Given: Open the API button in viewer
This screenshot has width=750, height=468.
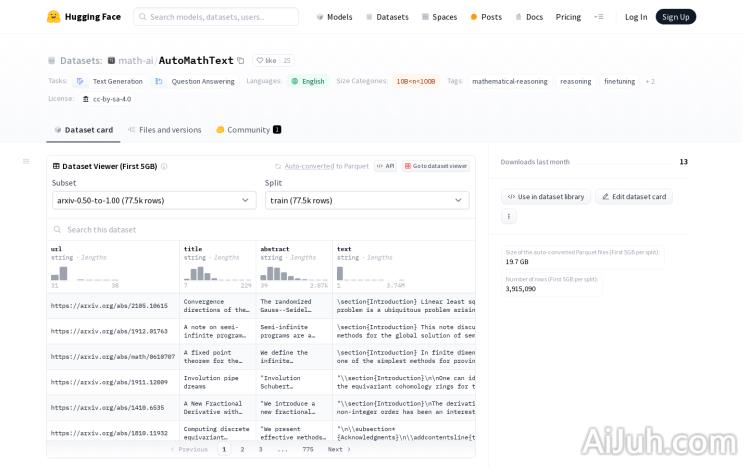Looking at the screenshot, I should pos(385,166).
